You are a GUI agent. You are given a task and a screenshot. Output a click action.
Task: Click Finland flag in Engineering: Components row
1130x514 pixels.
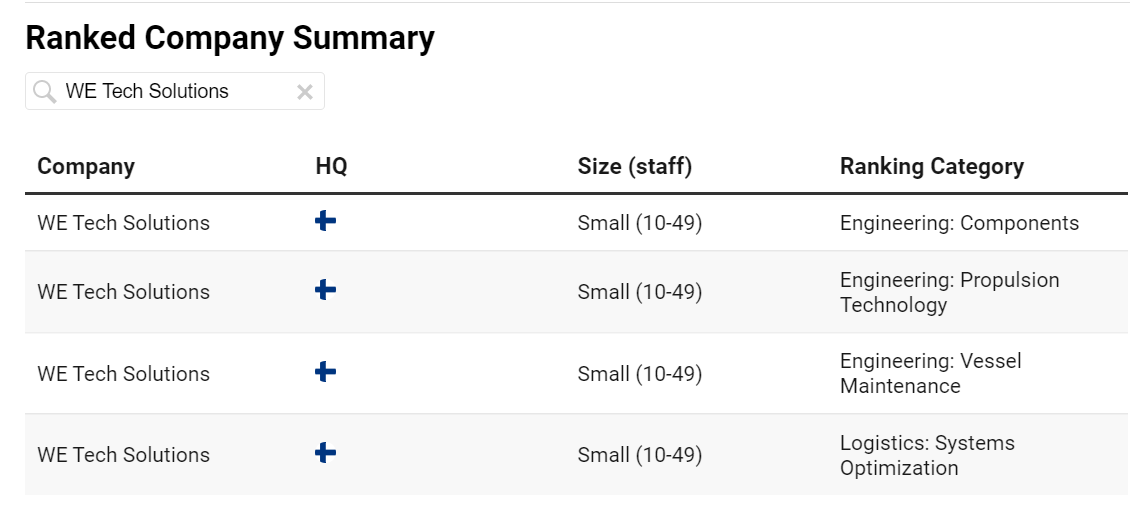point(326,221)
